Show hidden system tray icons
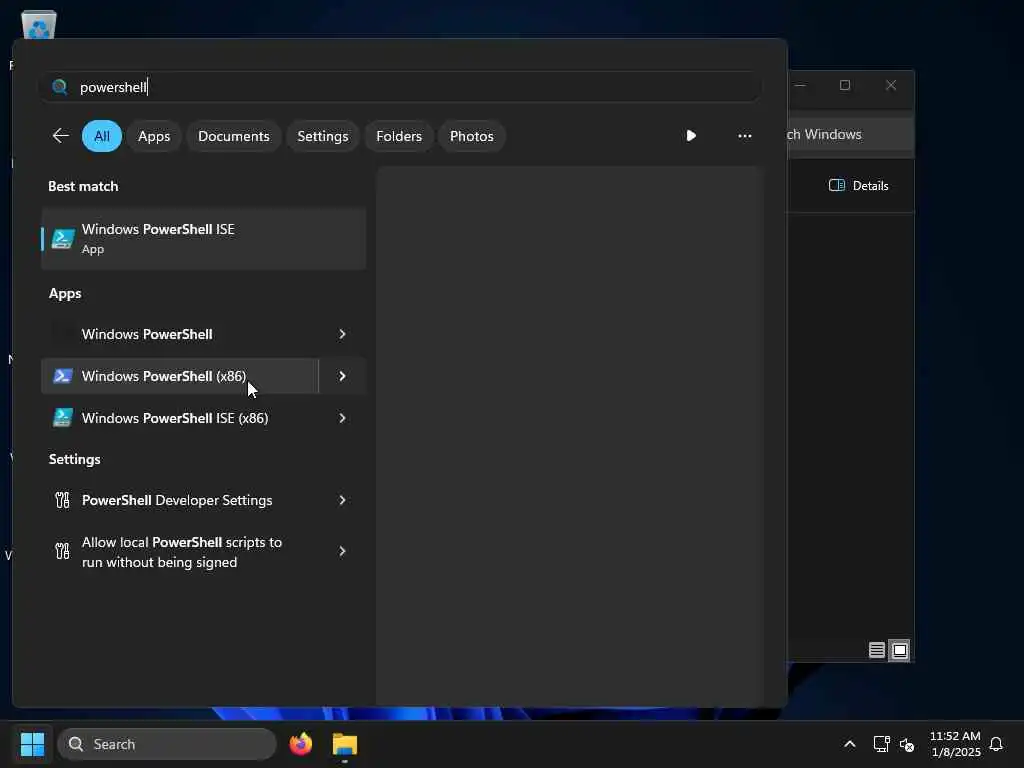The height and width of the screenshot is (768, 1024). (850, 744)
